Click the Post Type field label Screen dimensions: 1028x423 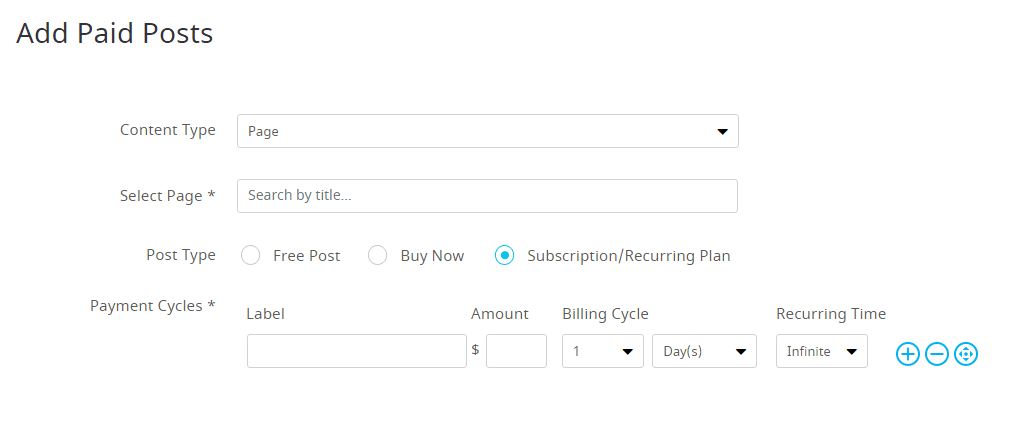tap(180, 255)
